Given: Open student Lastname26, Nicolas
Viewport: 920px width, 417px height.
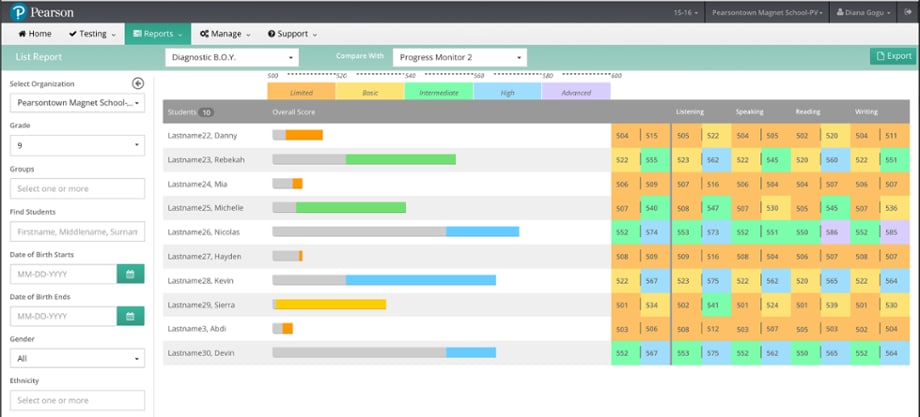Looking at the screenshot, I should tap(204, 232).
